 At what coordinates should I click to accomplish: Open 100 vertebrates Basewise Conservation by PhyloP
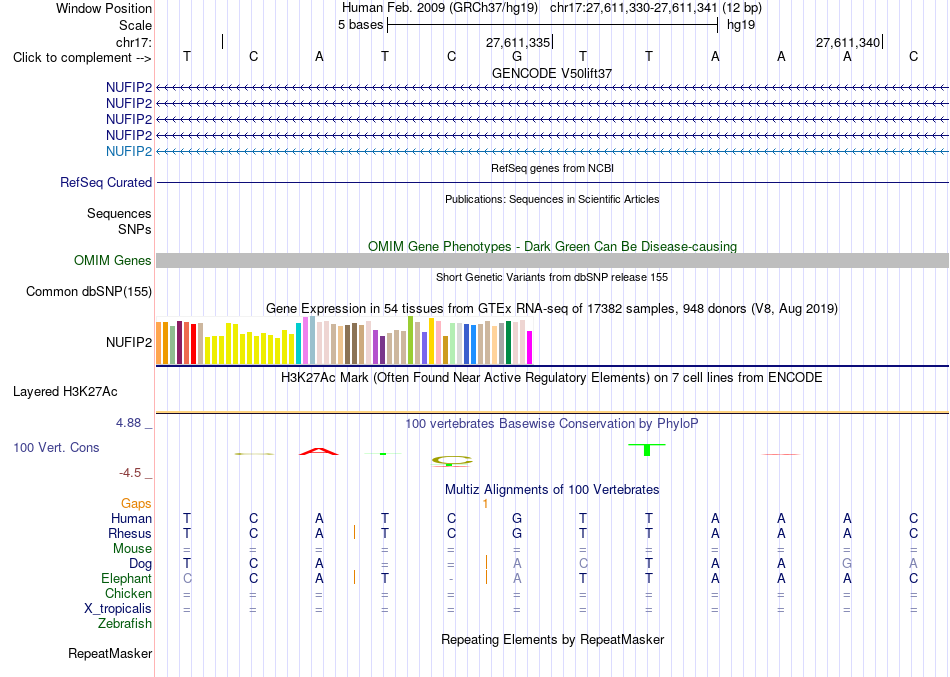click(552, 424)
